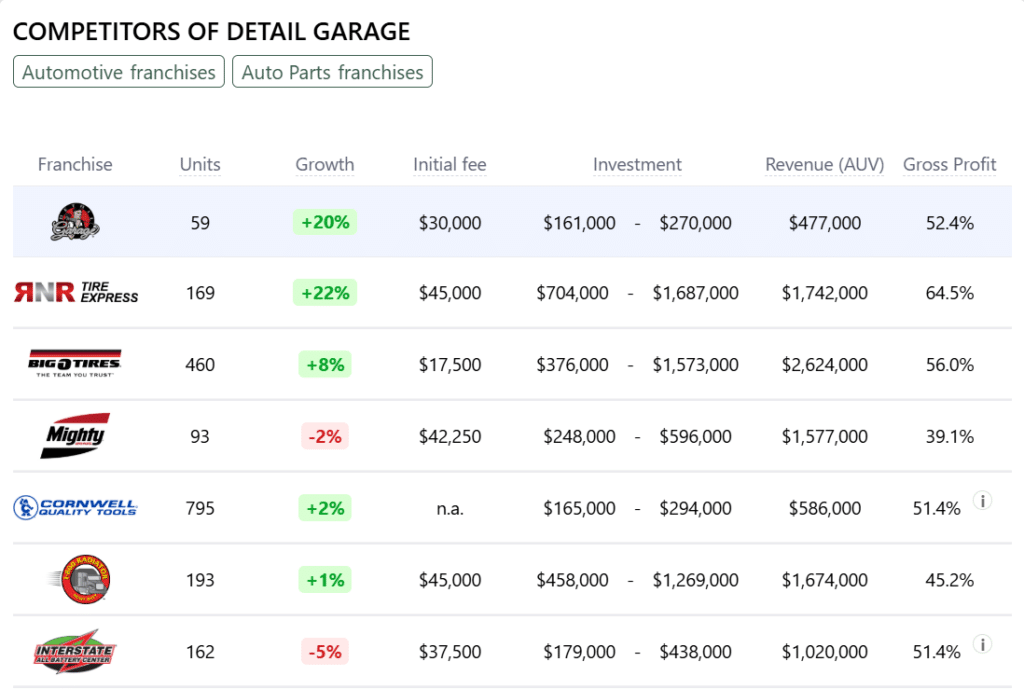The image size is (1024, 689).
Task: Click the Initial fee column header
Action: (449, 165)
